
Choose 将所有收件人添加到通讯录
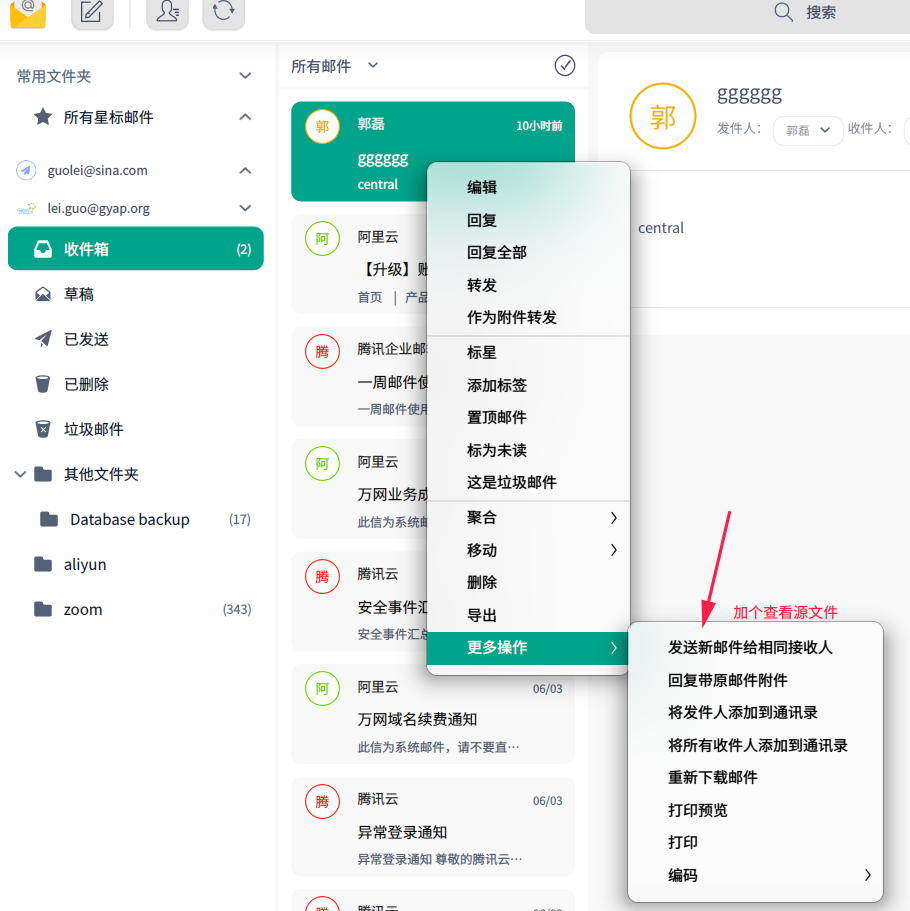755,745
